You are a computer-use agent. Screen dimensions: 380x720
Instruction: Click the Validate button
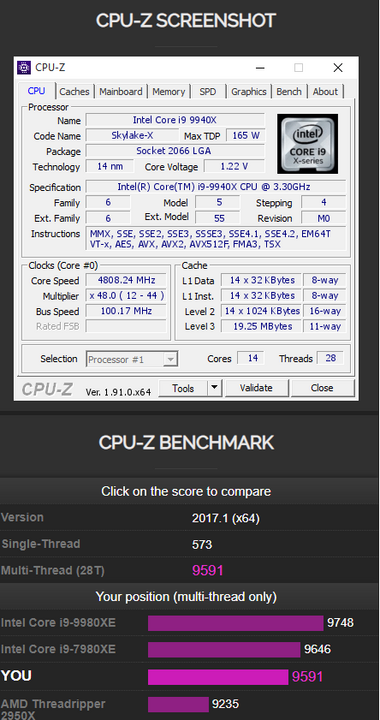256,388
